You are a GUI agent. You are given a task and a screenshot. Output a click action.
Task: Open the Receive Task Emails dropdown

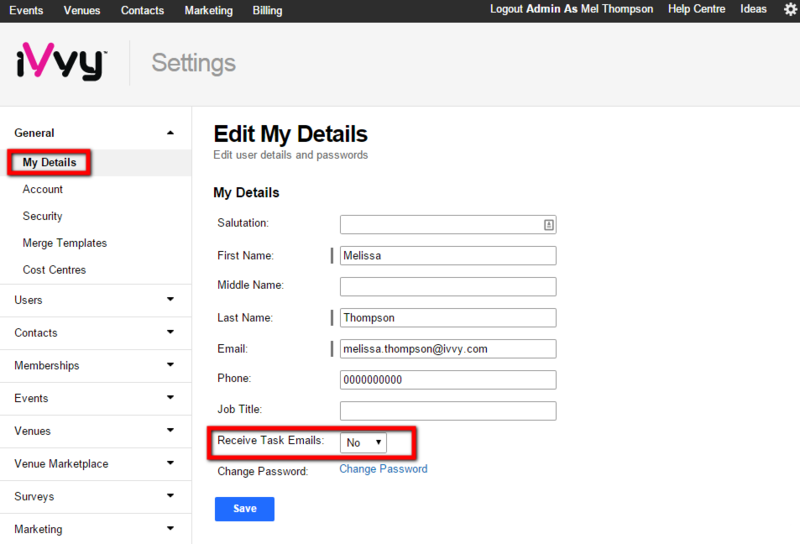click(x=363, y=442)
